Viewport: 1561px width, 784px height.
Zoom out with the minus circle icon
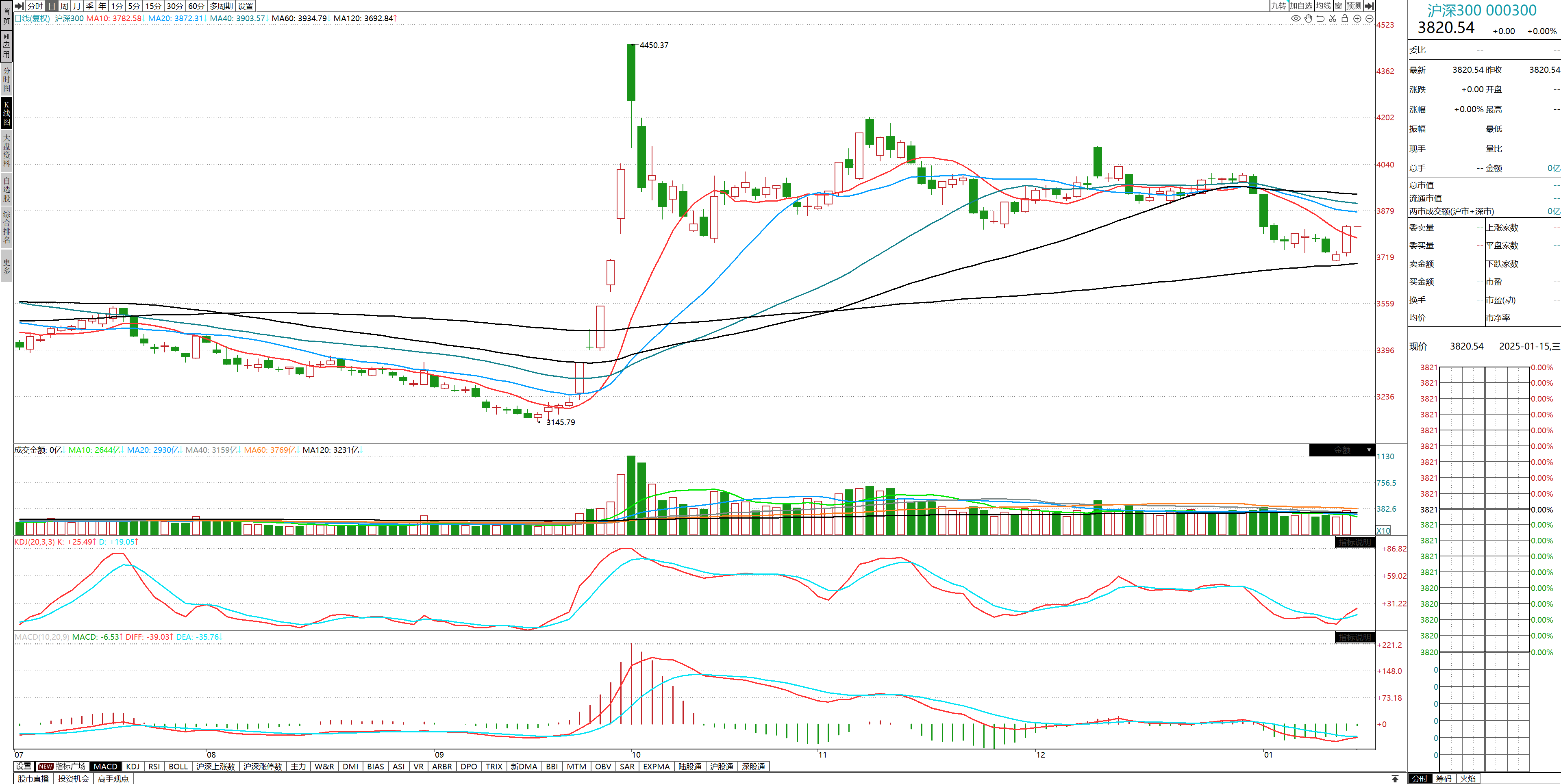1370,19
